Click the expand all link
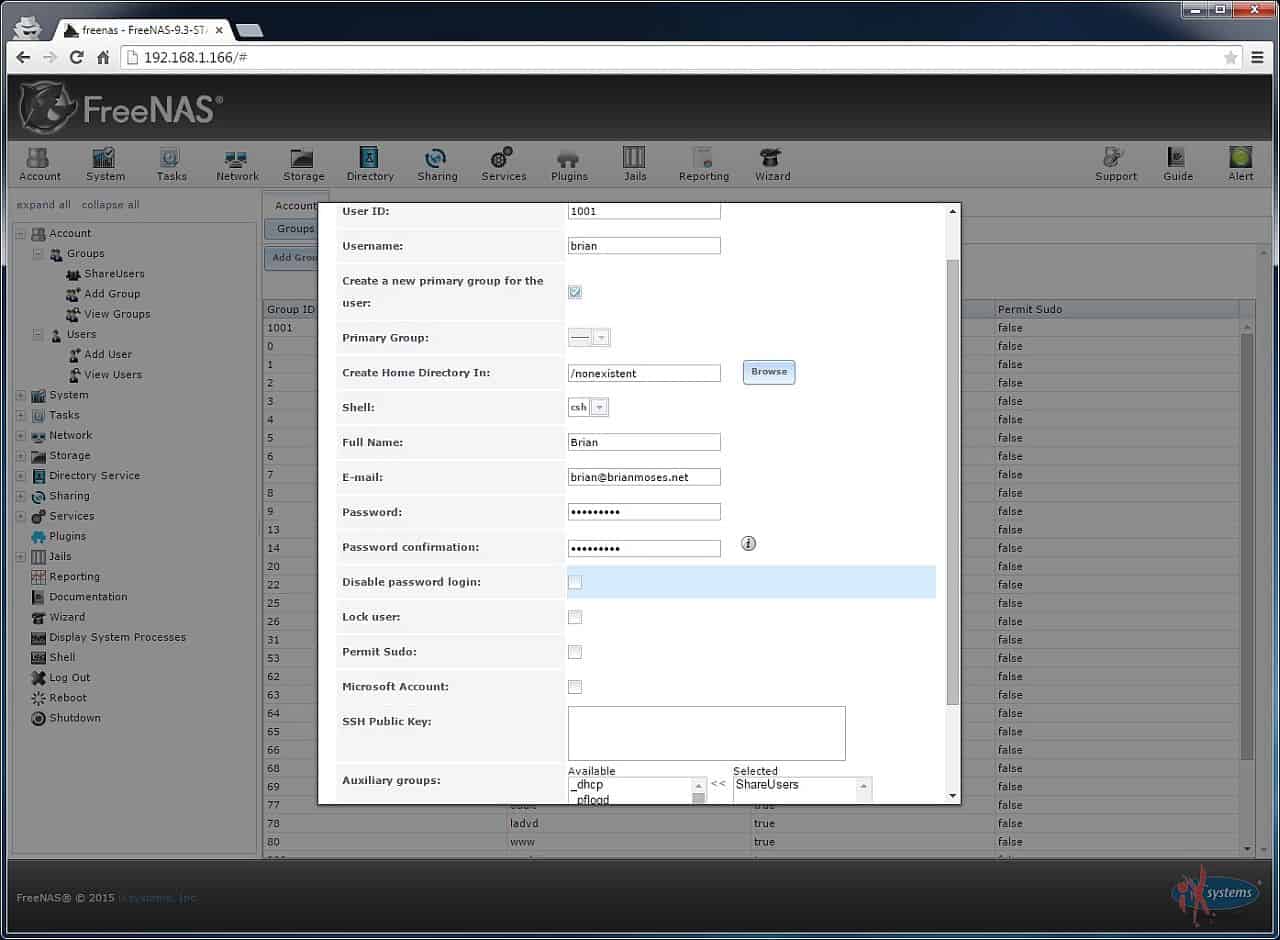1280x940 pixels. point(43,205)
